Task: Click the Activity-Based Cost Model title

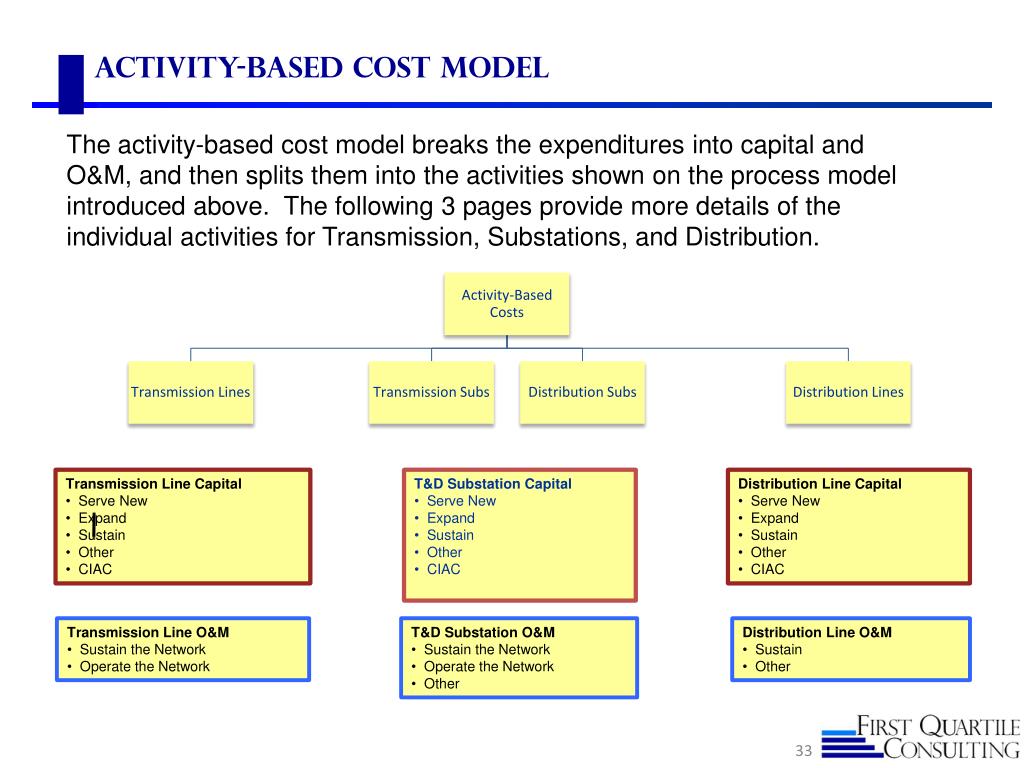Action: (x=322, y=68)
